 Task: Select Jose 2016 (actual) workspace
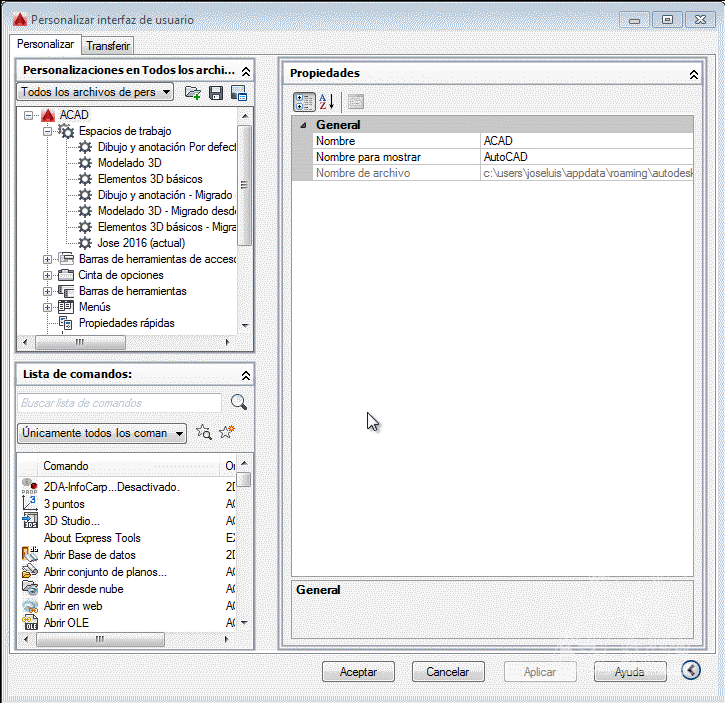(x=141, y=243)
